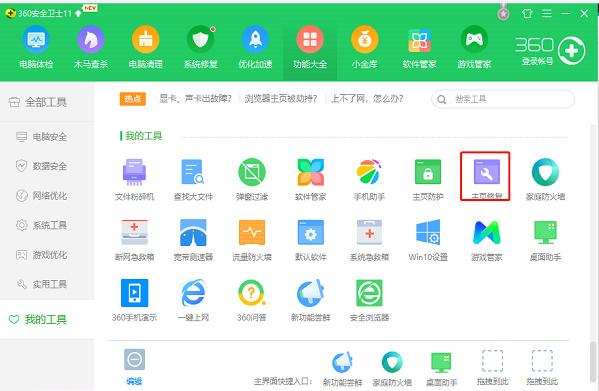Click the first 拖拽到此 empty slot
The width and height of the screenshot is (599, 391).
click(x=492, y=368)
